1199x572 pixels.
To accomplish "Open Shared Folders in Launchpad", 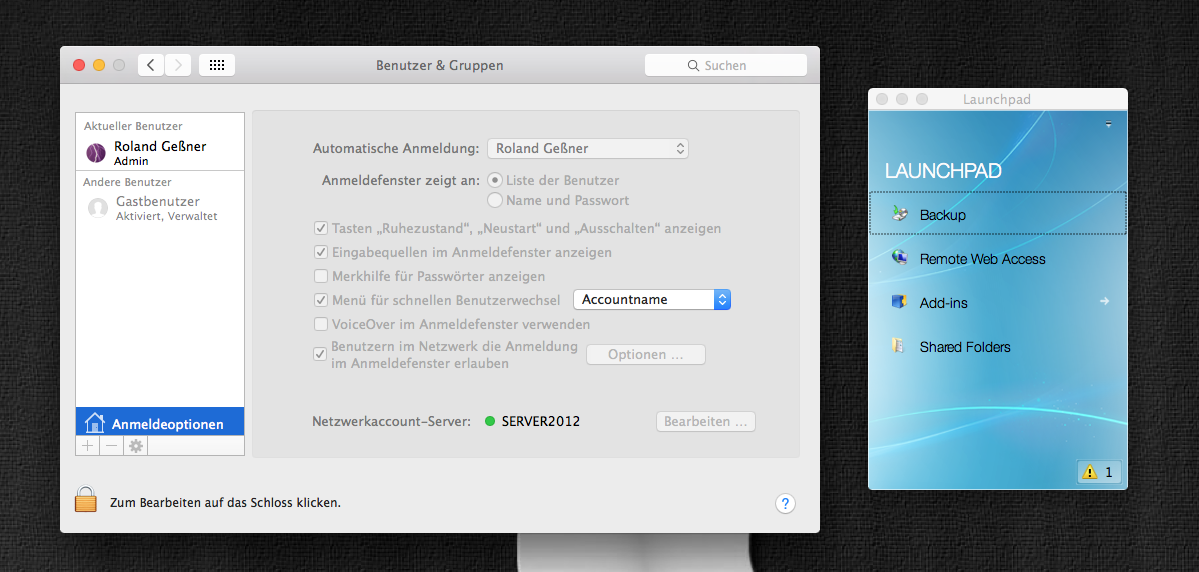I will point(997,346).
